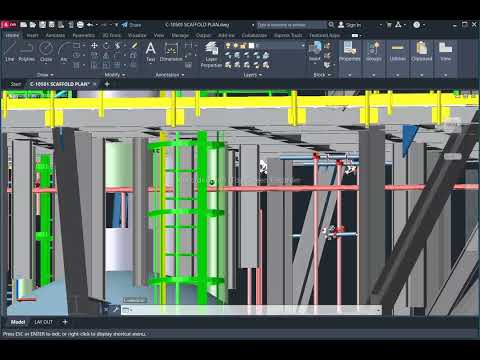Switch to the Home ribbon tab
Screen dimensions: 480x360
pyautogui.click(x=12, y=35)
